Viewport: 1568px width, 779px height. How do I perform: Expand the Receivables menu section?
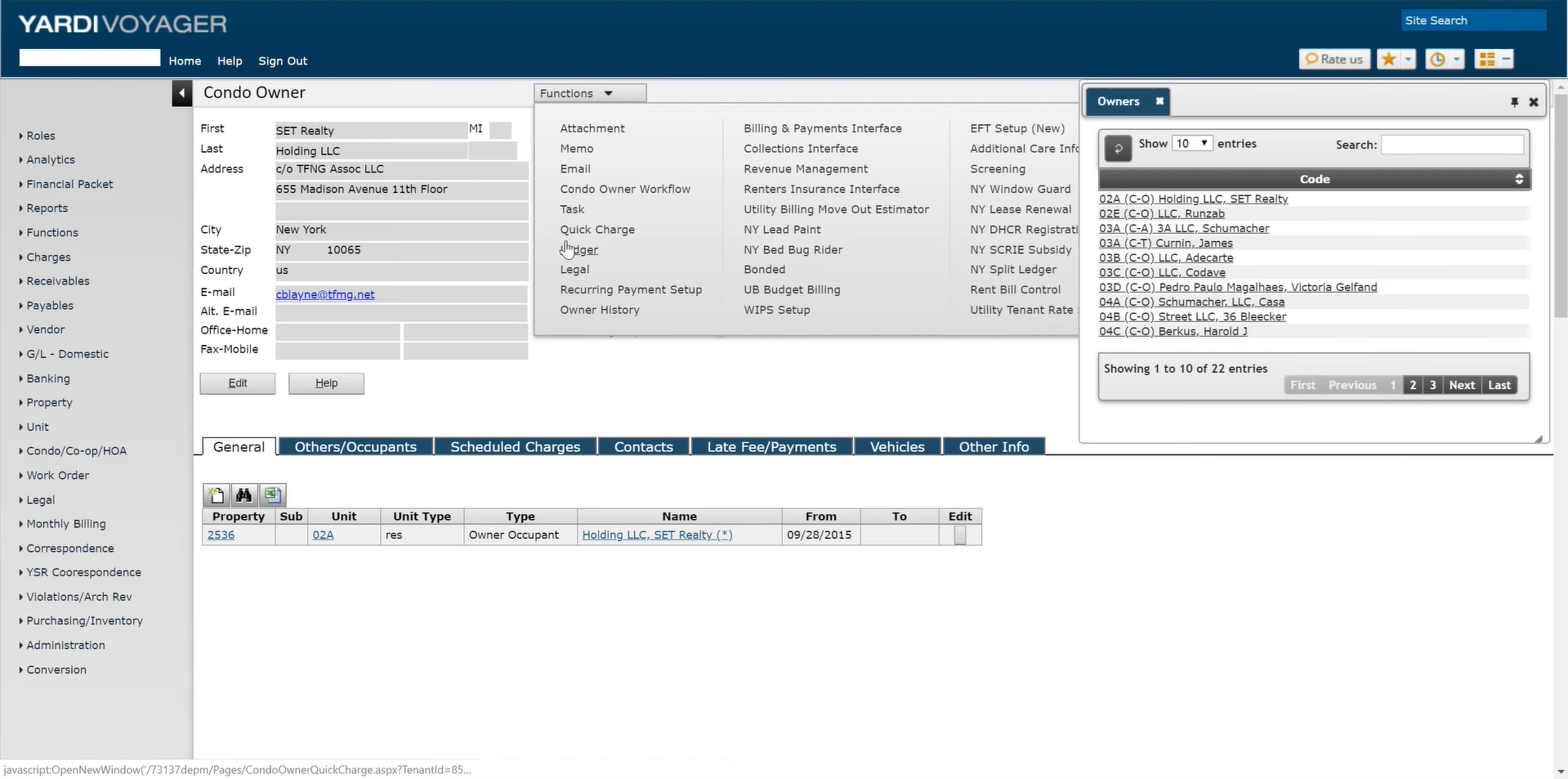(x=57, y=281)
